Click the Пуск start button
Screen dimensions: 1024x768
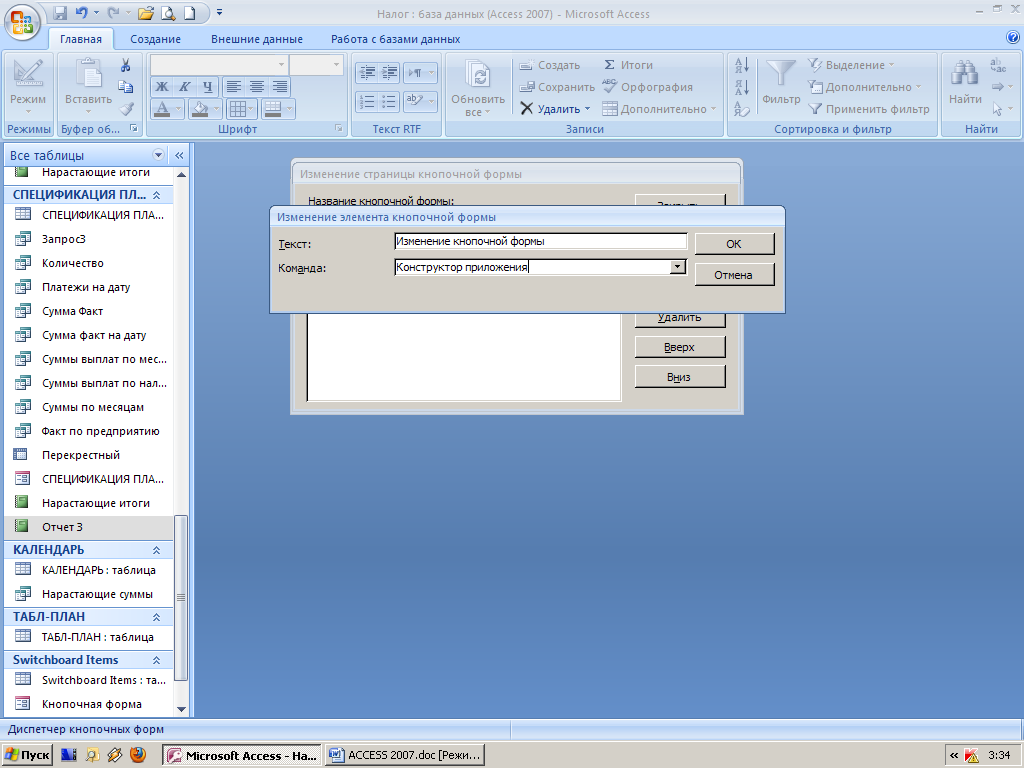[27, 756]
